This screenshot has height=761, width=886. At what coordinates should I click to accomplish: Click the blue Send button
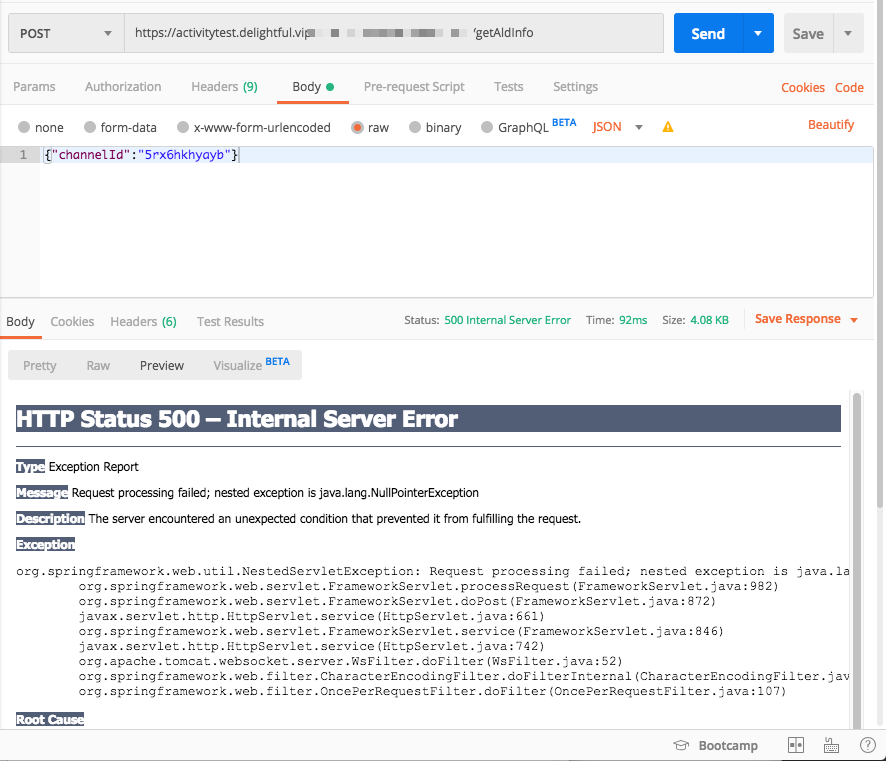(707, 33)
